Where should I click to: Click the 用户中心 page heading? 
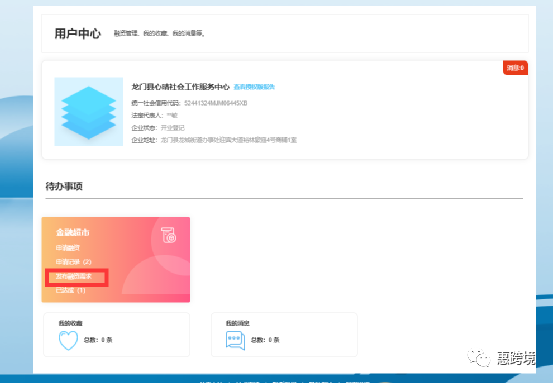point(78,34)
